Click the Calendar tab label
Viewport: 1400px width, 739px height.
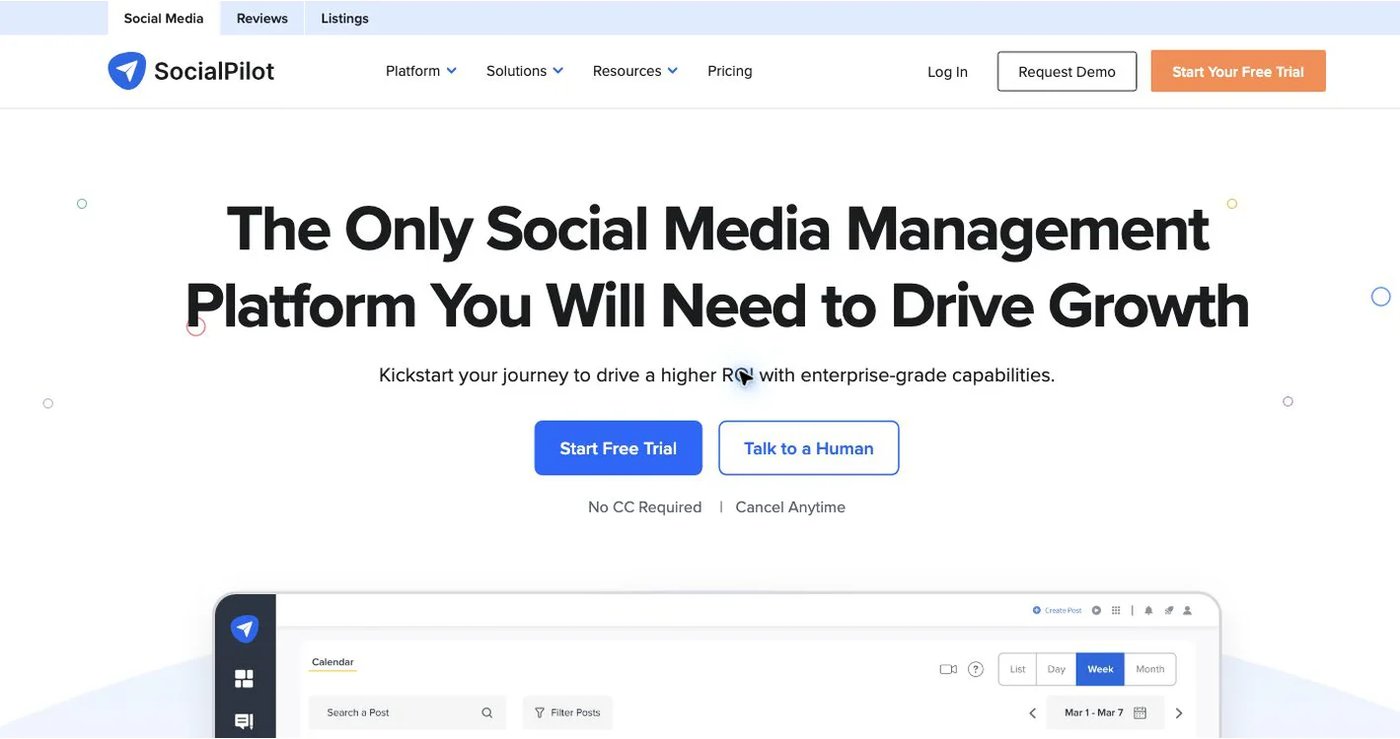[x=333, y=662]
